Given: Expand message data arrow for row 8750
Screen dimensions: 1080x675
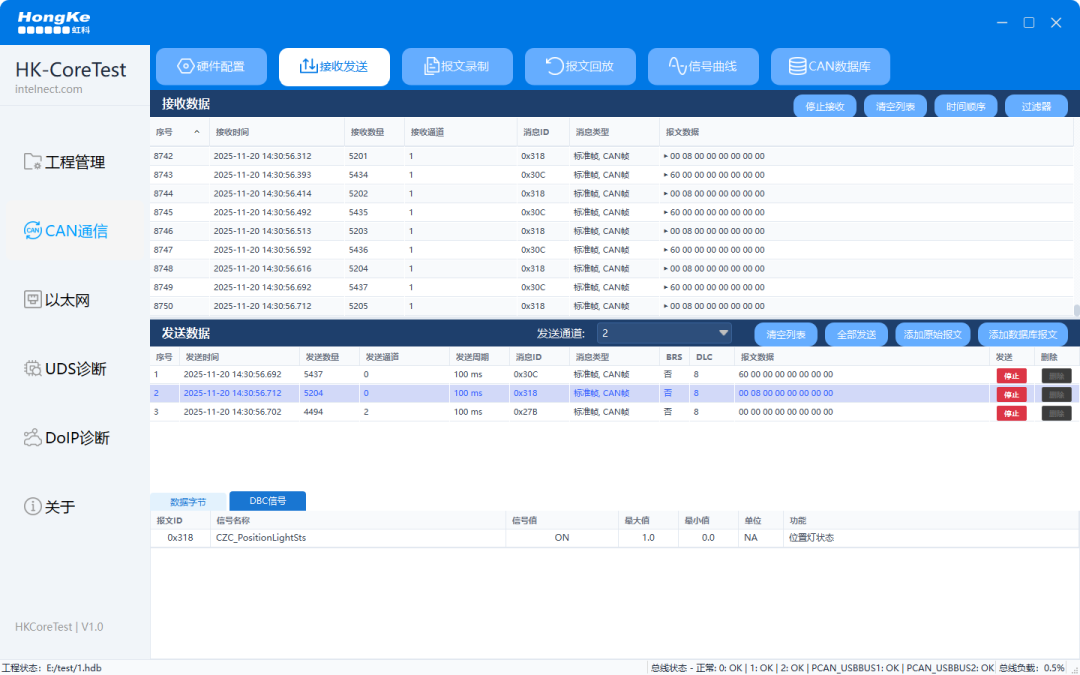Looking at the screenshot, I should [x=666, y=306].
